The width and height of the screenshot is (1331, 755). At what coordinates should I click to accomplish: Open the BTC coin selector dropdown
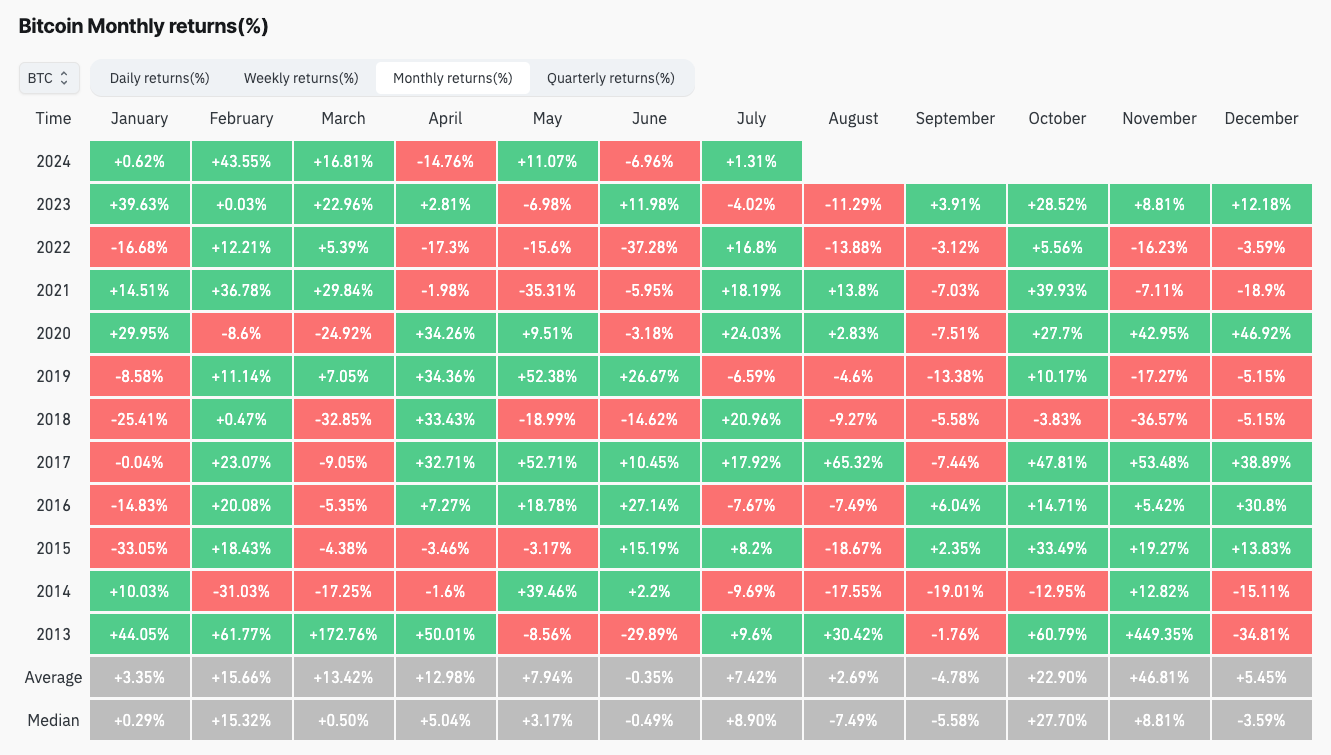(x=49, y=78)
